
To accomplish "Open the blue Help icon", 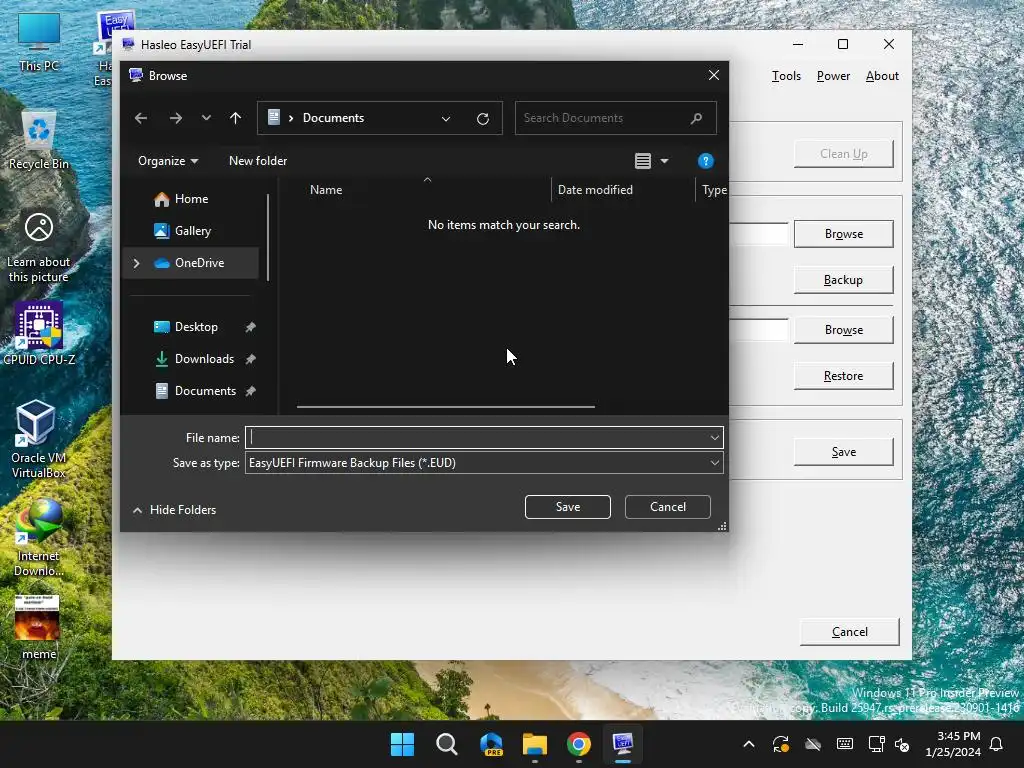I will pyautogui.click(x=705, y=161).
